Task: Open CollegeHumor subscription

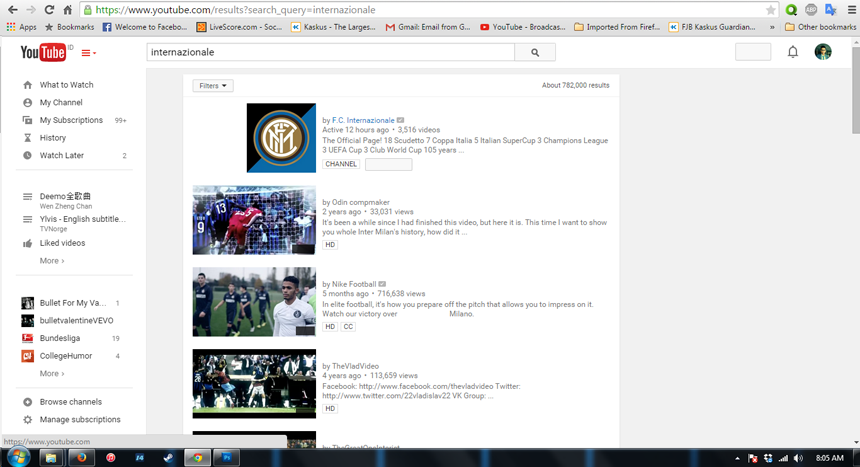Action: click(66, 356)
